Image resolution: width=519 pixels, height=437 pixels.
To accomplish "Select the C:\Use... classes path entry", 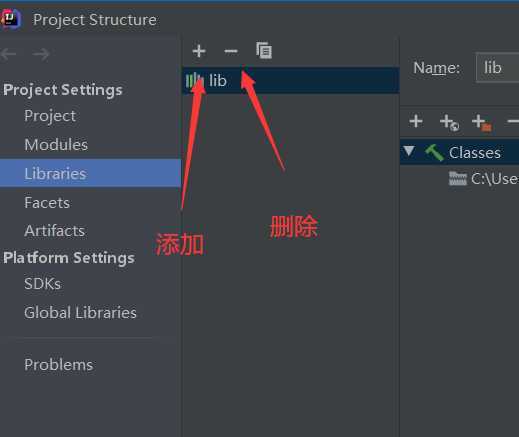I will coord(484,179).
